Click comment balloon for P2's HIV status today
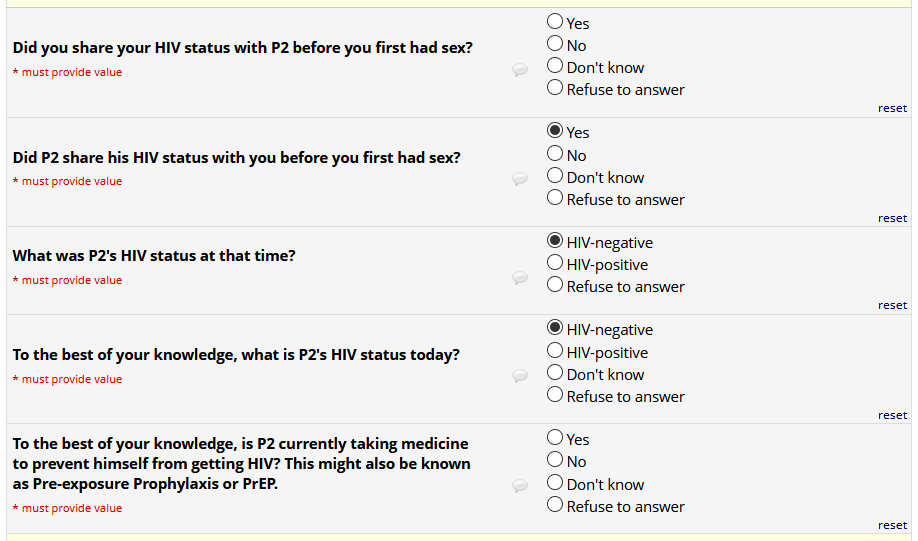Viewport: 918px width, 541px height. pyautogui.click(x=520, y=376)
